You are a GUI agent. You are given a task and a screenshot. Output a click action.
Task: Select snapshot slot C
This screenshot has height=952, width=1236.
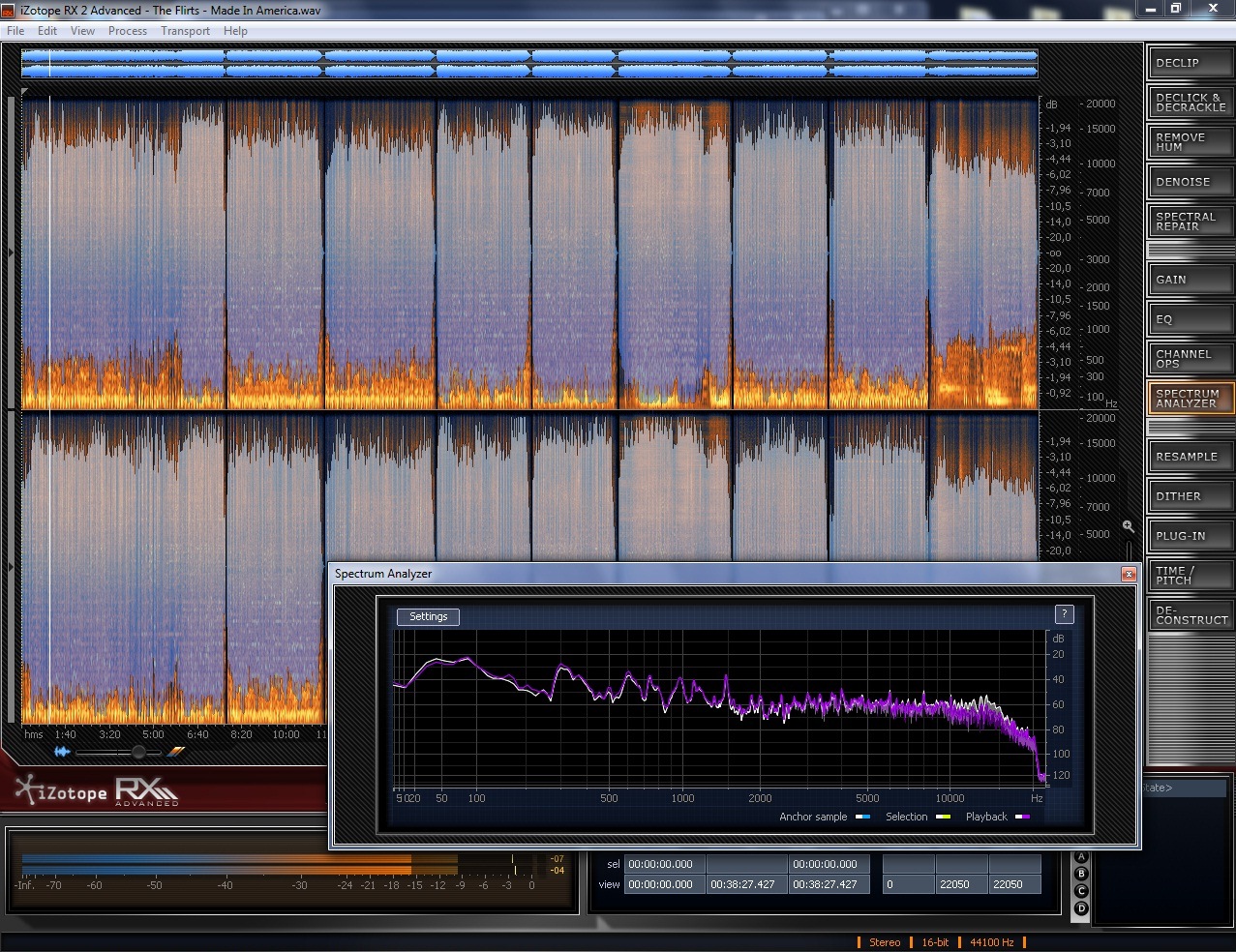[x=1081, y=891]
